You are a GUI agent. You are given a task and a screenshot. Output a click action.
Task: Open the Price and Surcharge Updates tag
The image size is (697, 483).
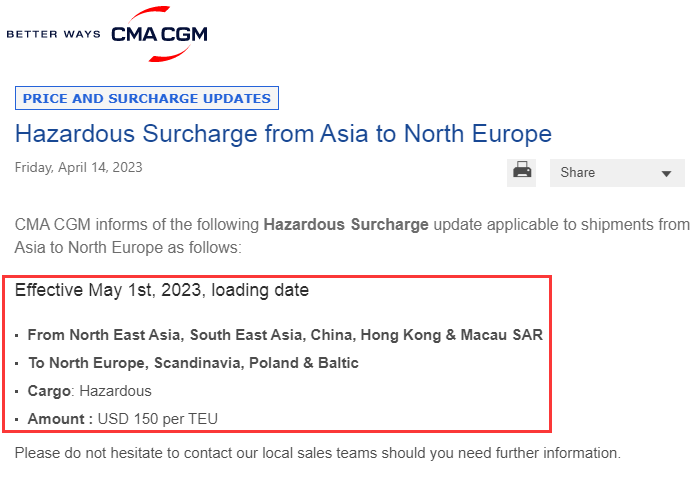(x=147, y=98)
